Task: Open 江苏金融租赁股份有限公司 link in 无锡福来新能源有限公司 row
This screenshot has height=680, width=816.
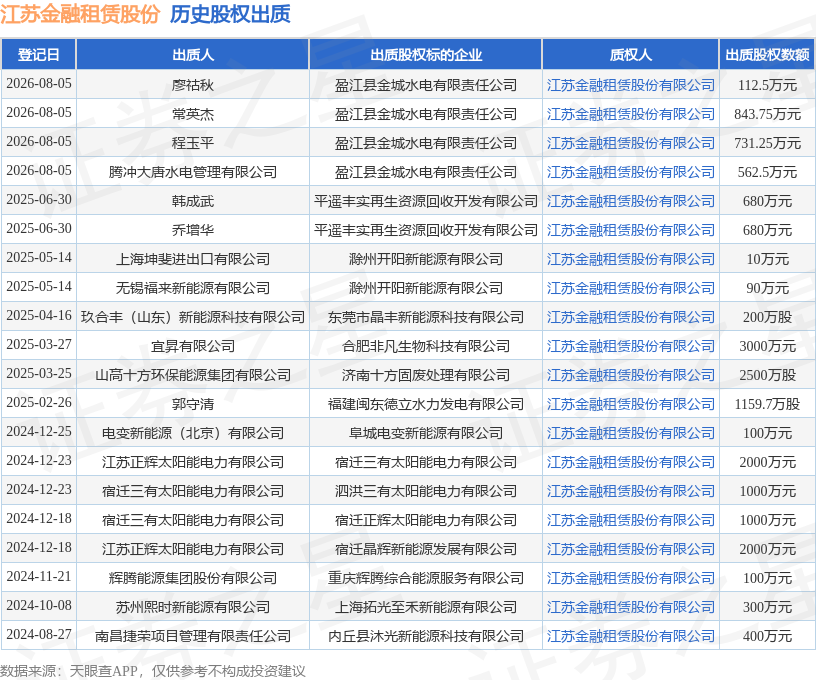Action: point(631,288)
